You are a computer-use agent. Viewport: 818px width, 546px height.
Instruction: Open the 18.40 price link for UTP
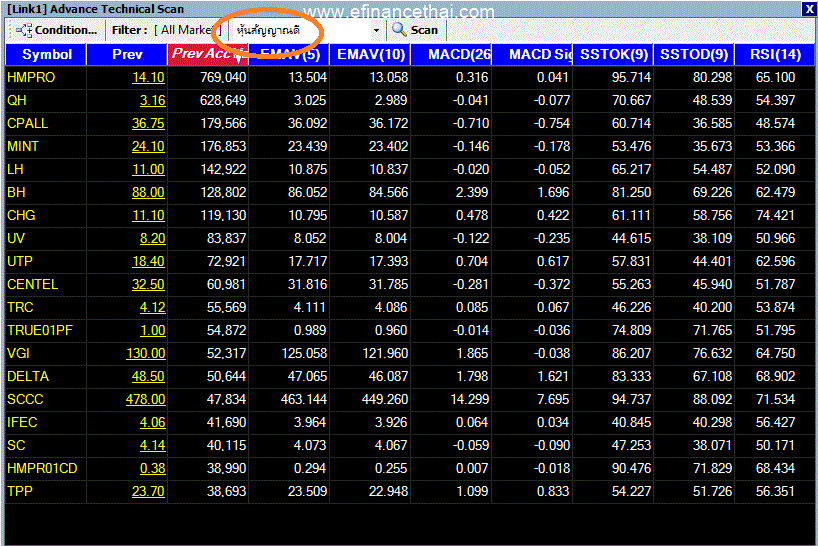tap(148, 261)
